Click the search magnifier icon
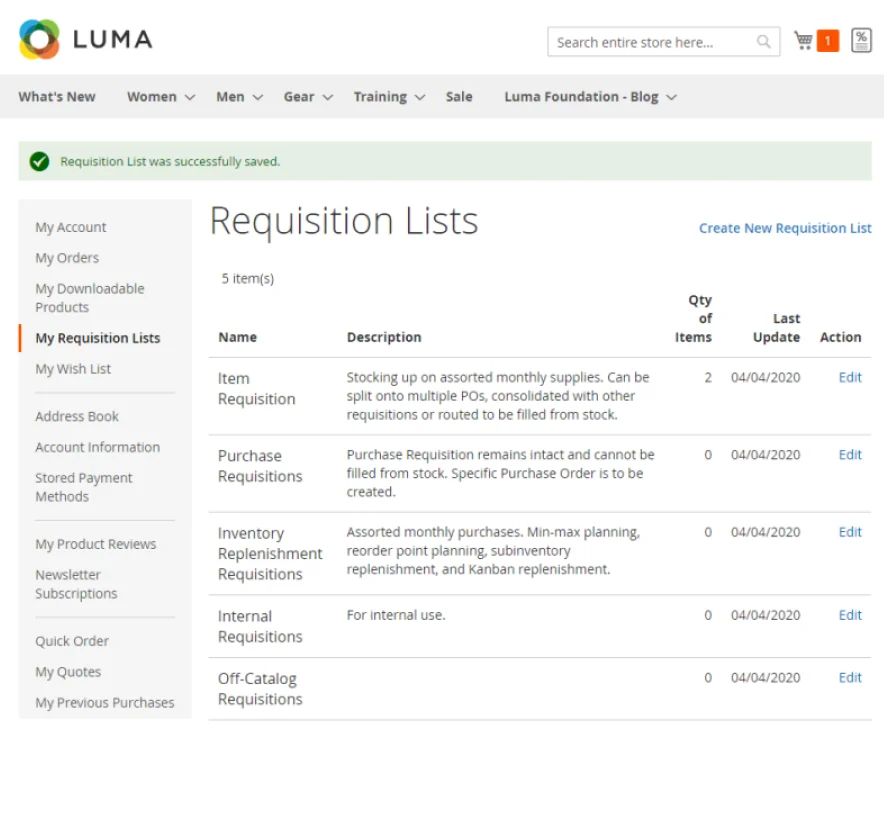This screenshot has width=884, height=828. (x=763, y=42)
